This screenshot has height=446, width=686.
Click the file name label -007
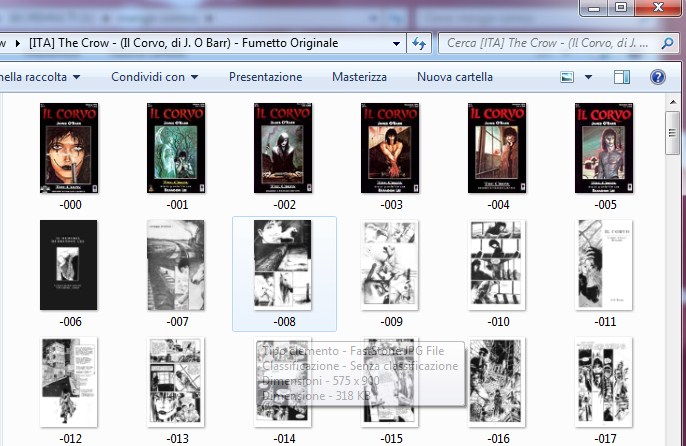click(177, 322)
